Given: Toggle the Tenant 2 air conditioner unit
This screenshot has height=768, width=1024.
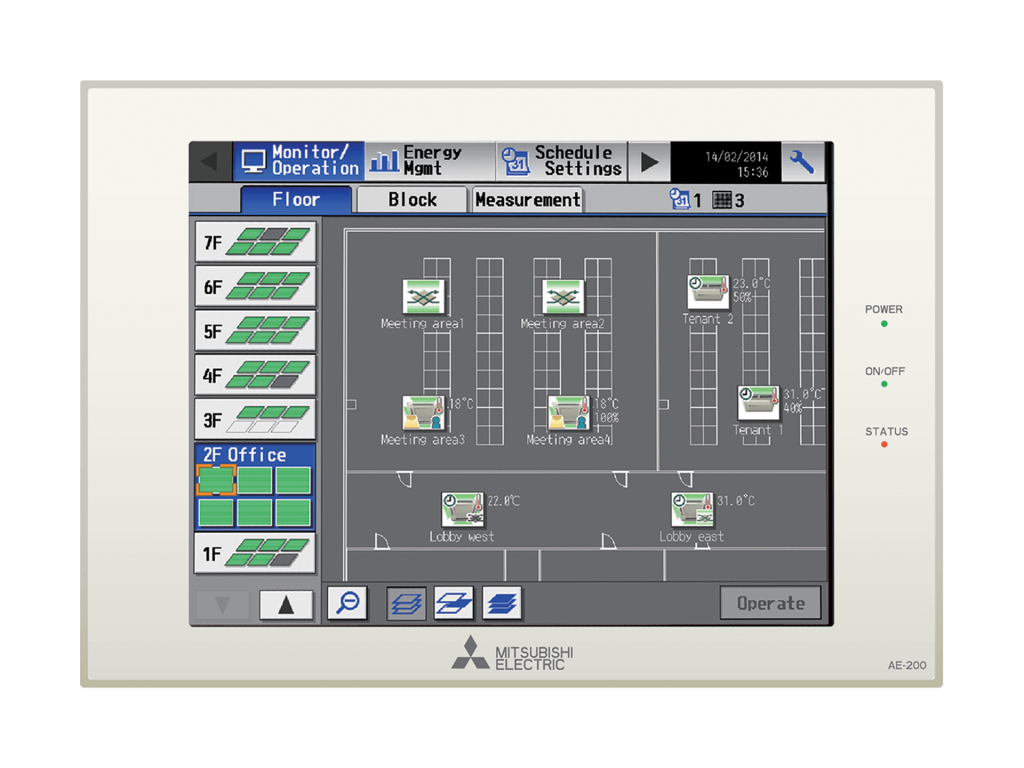Looking at the screenshot, I should click(706, 290).
